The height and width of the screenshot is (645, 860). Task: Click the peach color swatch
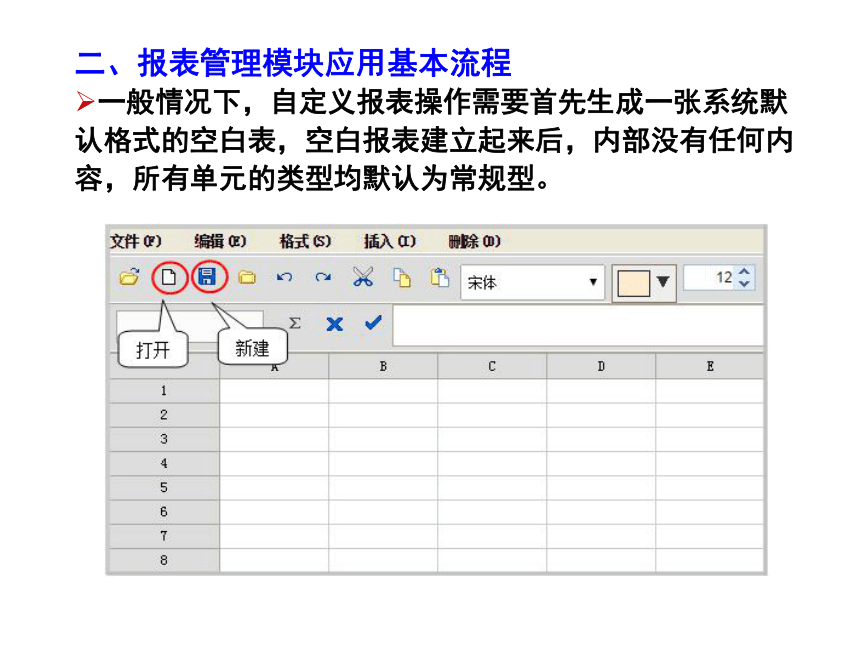point(633,284)
